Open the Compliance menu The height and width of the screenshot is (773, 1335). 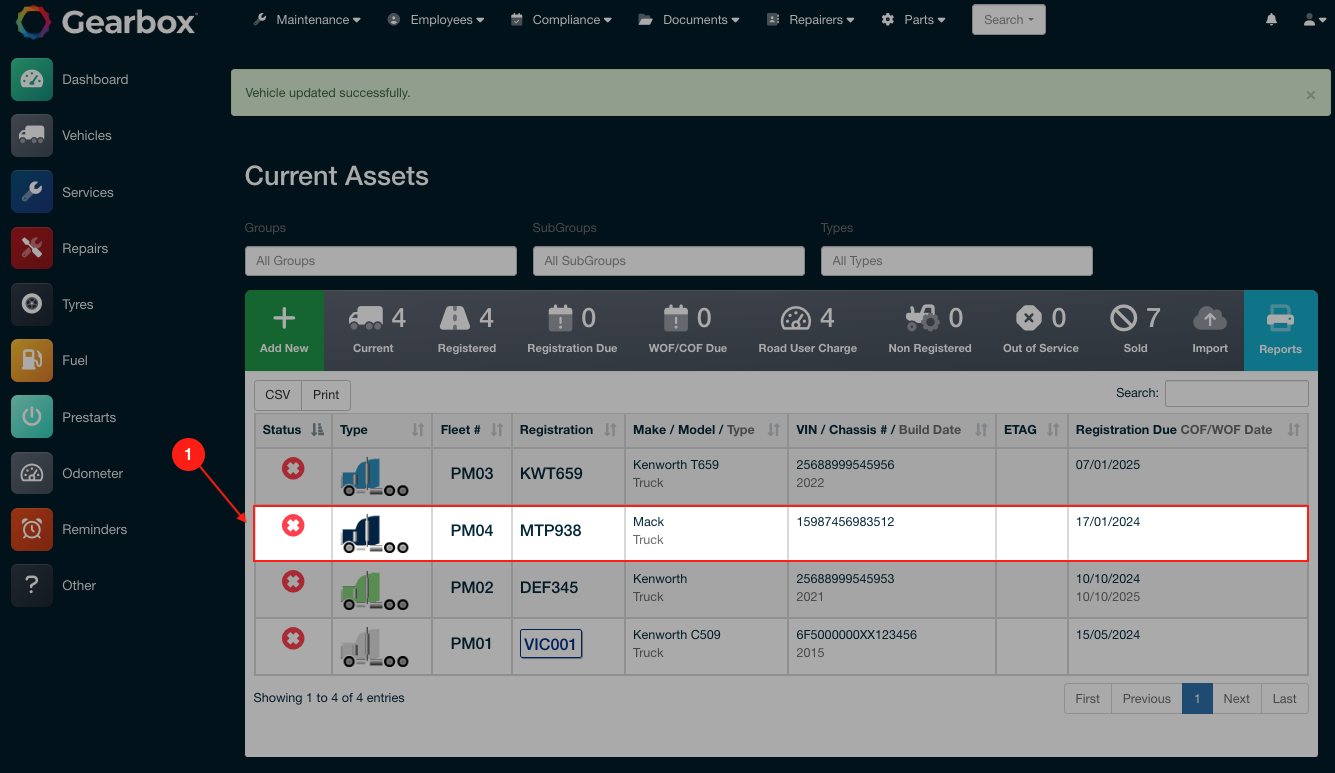point(560,20)
